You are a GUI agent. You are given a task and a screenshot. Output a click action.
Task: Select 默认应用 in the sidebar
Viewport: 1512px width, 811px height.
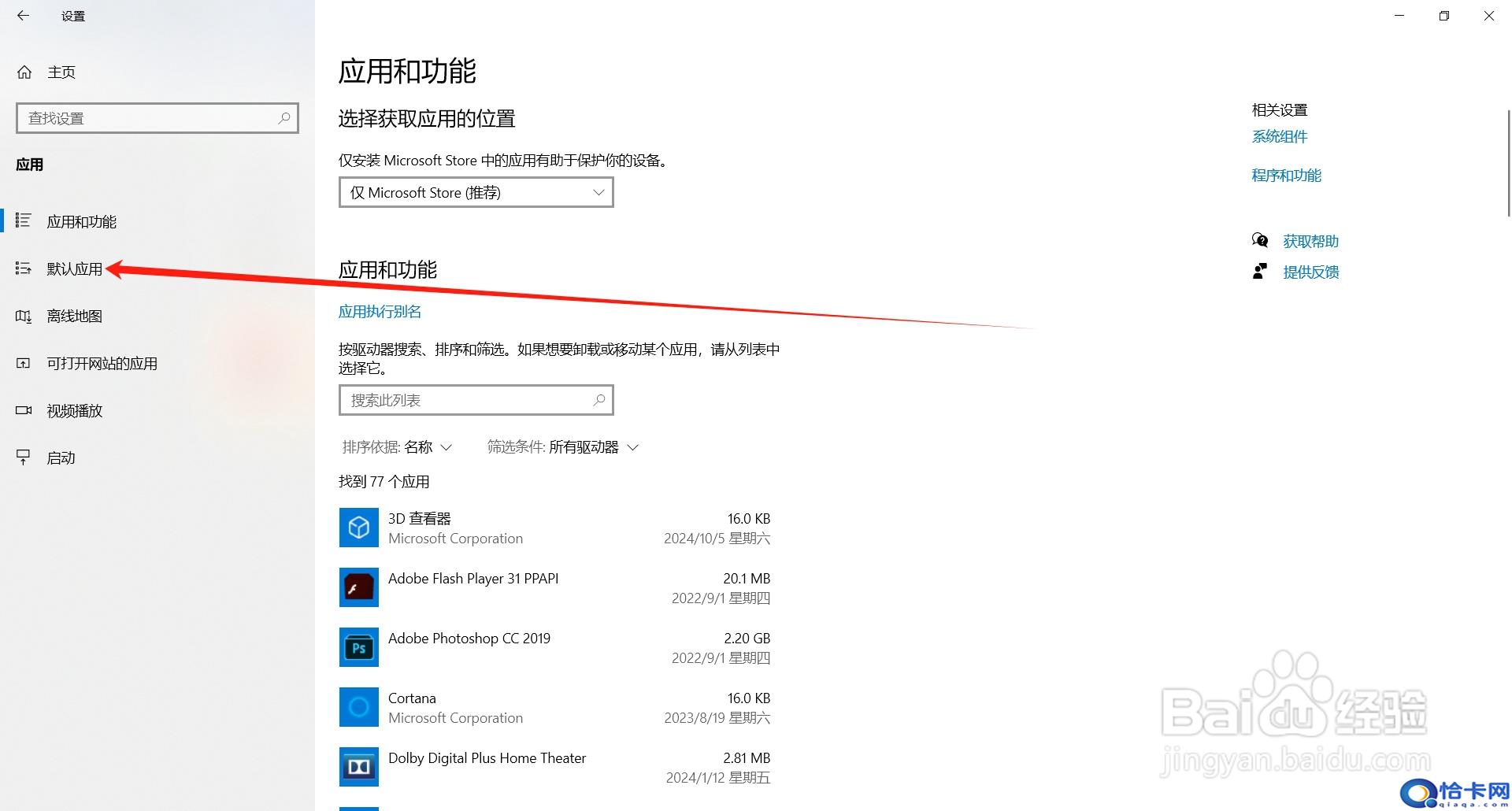coord(157,268)
